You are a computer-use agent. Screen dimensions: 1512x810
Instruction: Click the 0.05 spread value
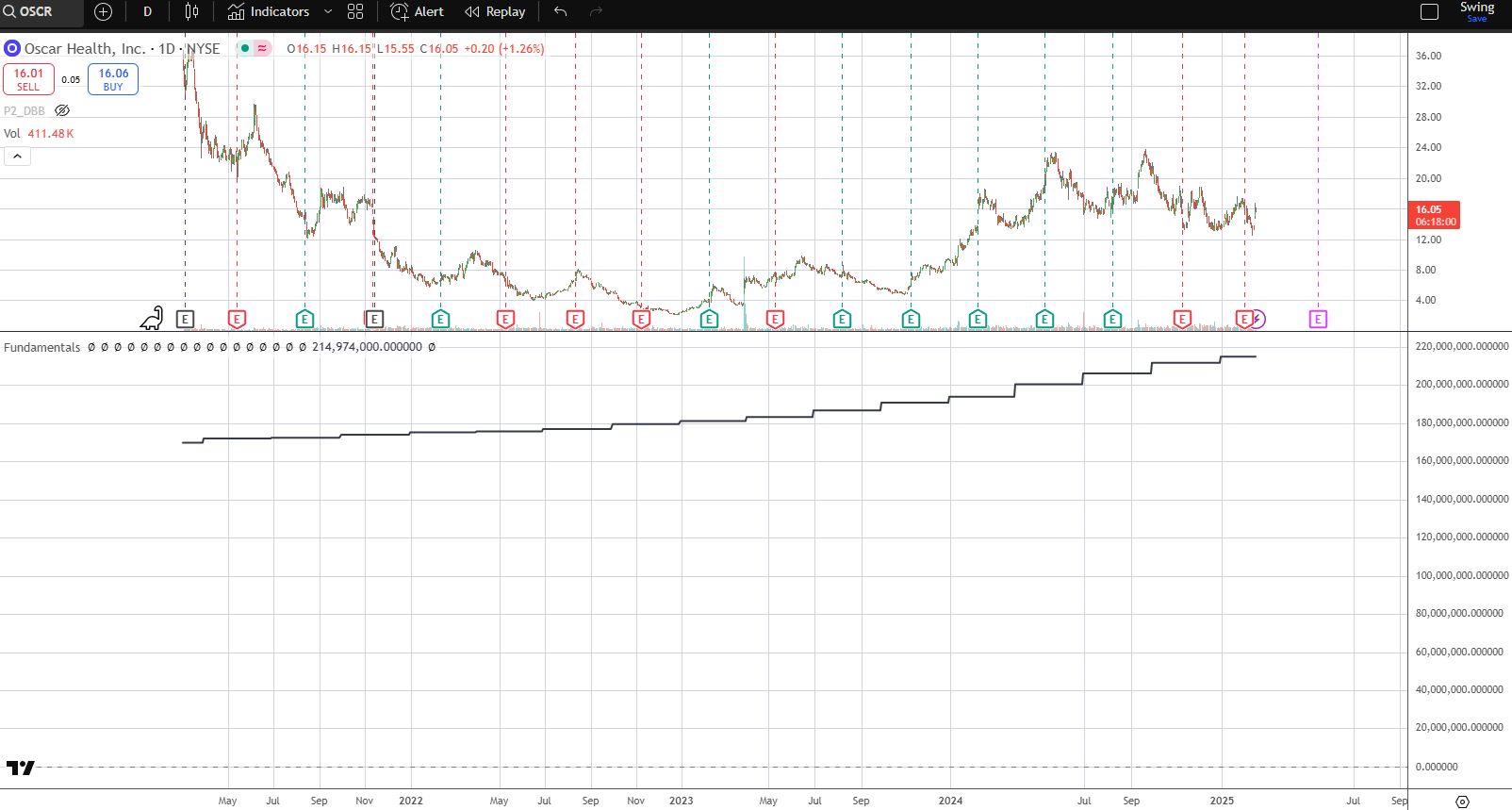click(x=71, y=79)
